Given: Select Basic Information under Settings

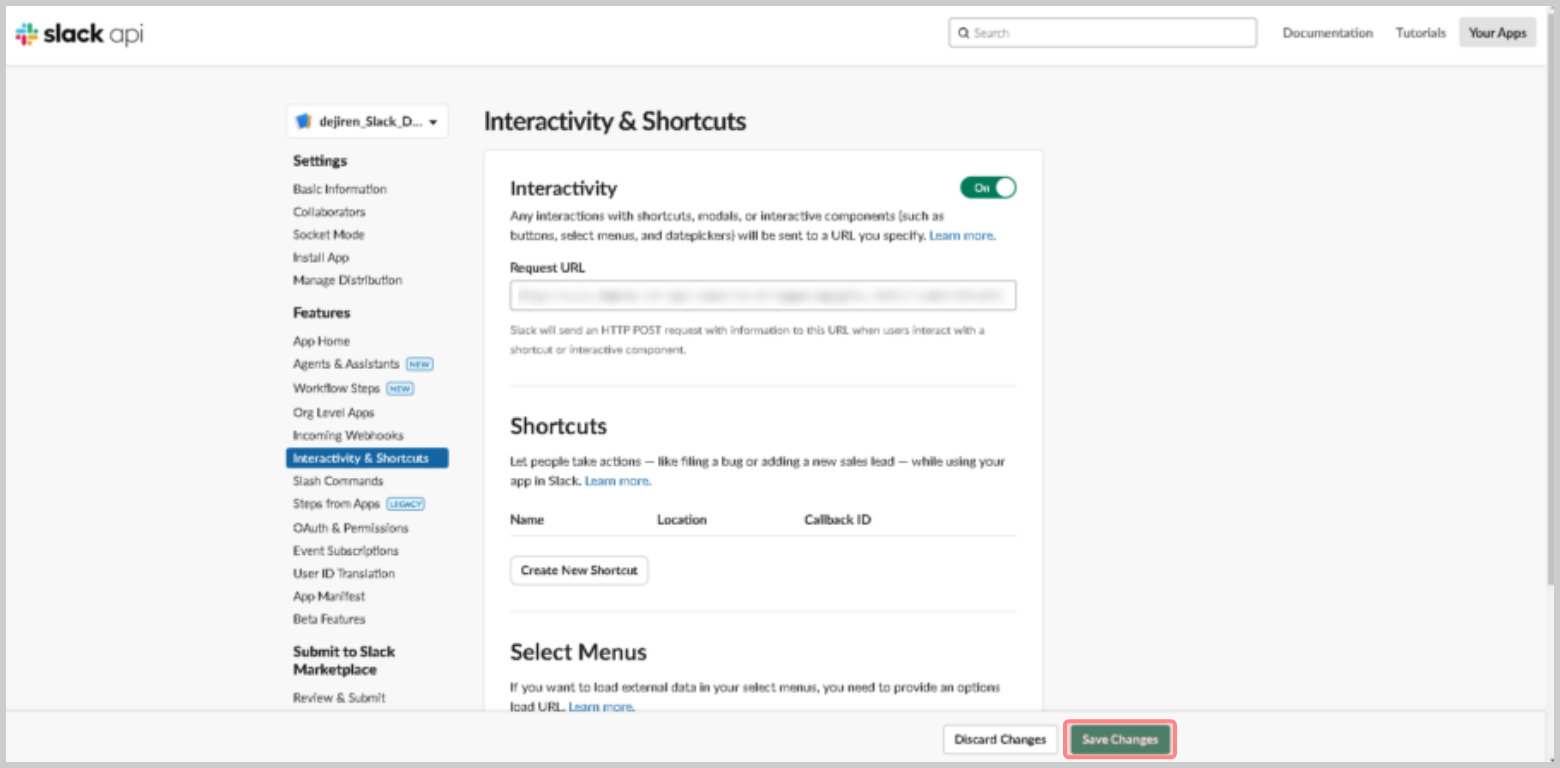Looking at the screenshot, I should pos(340,189).
